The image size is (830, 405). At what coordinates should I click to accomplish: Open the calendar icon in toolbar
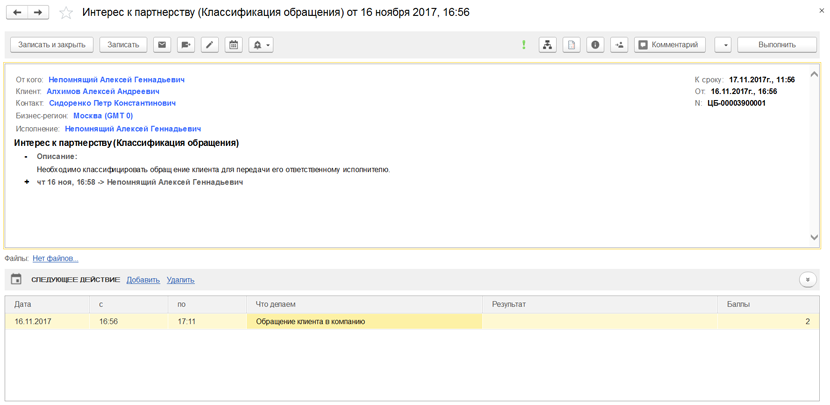[234, 45]
